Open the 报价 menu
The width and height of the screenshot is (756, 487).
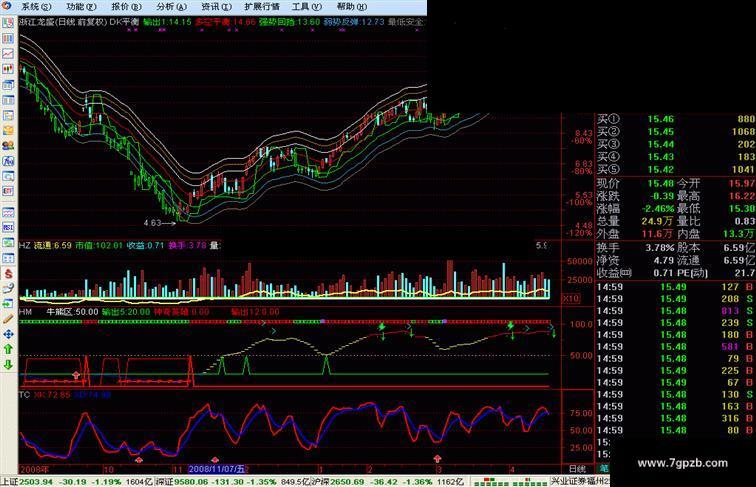126,7
